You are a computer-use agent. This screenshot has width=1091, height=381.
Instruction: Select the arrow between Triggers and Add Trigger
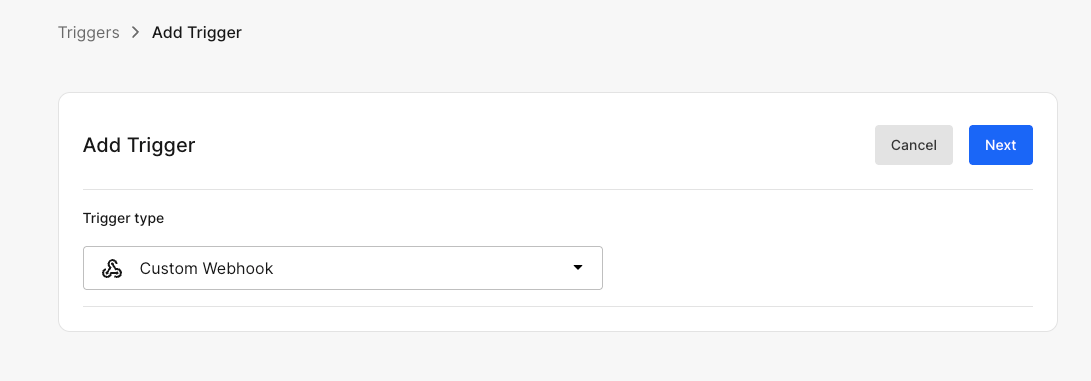(136, 32)
